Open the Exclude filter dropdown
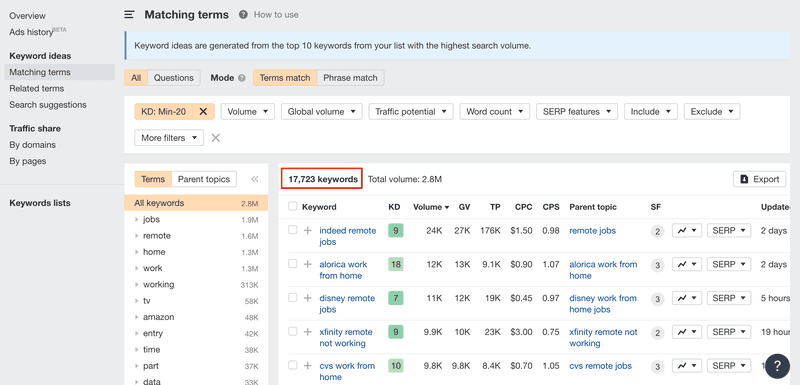This screenshot has width=800, height=385. click(712, 112)
